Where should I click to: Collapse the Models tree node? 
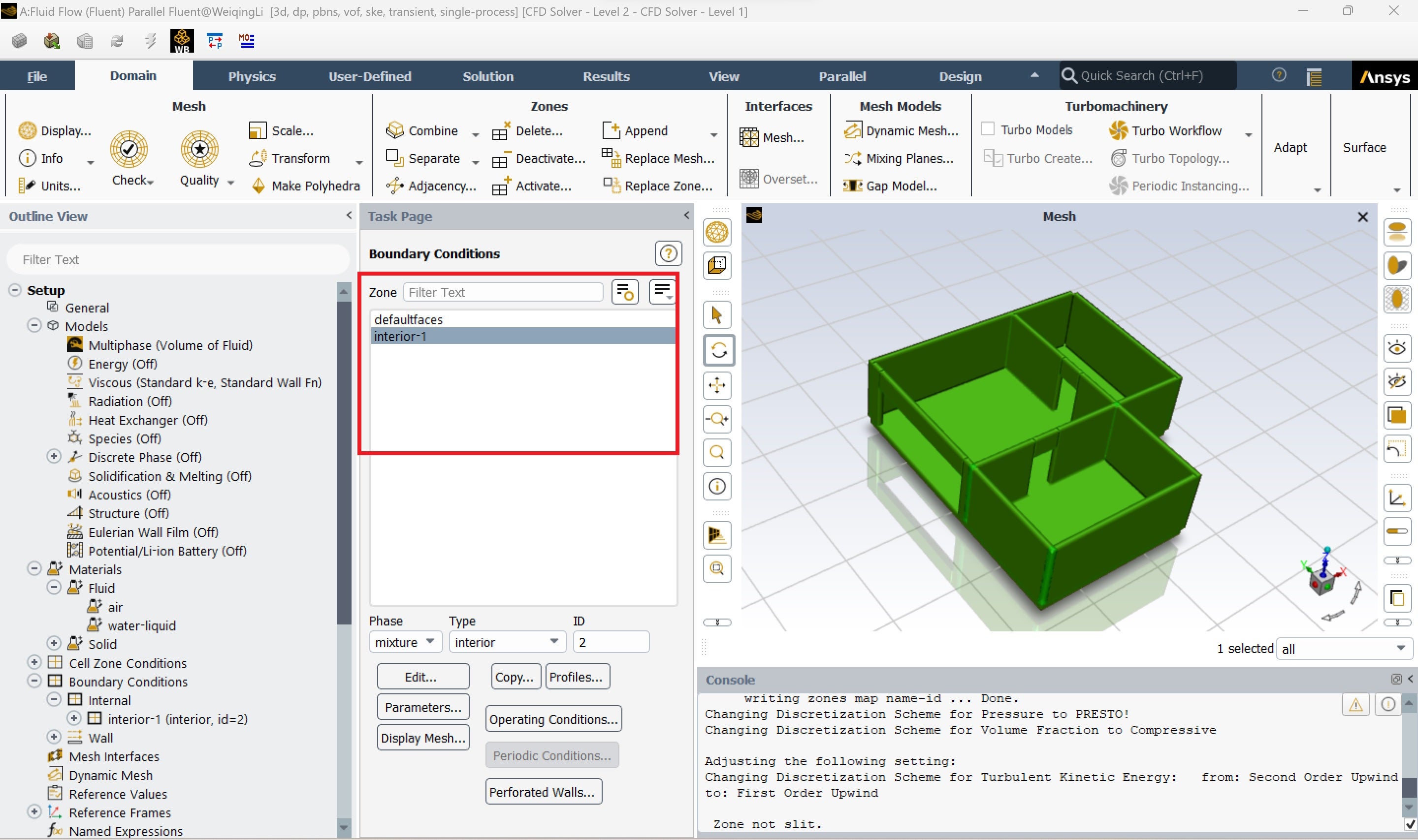34,326
